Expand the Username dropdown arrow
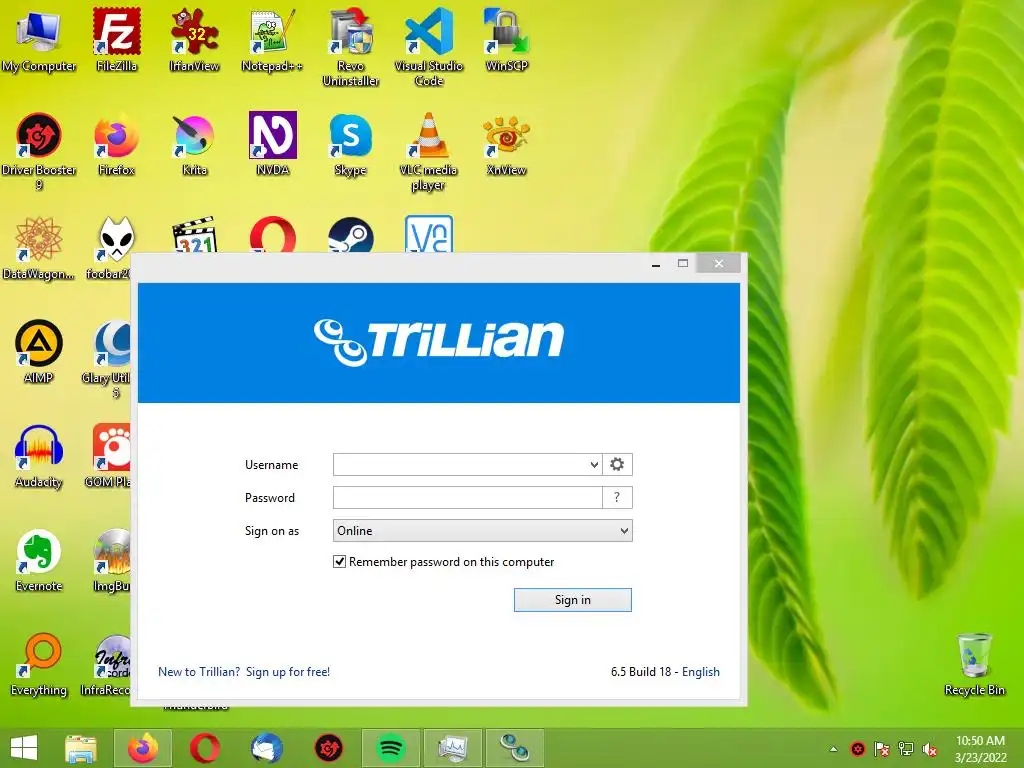 coord(594,464)
